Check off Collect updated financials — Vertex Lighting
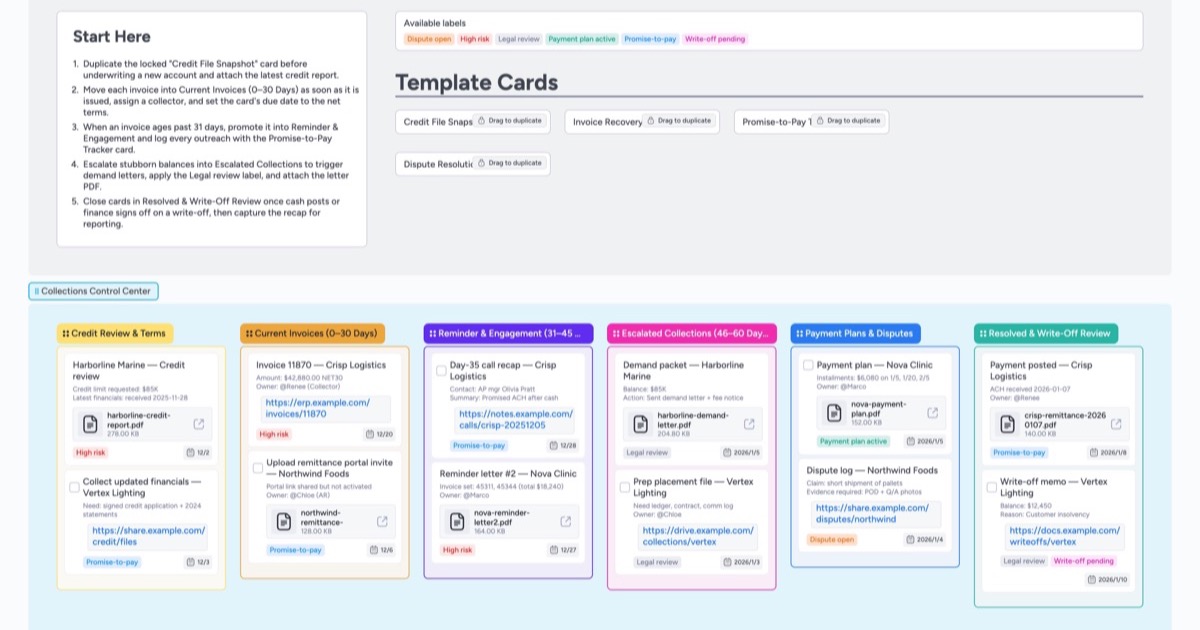 pyautogui.click(x=74, y=487)
